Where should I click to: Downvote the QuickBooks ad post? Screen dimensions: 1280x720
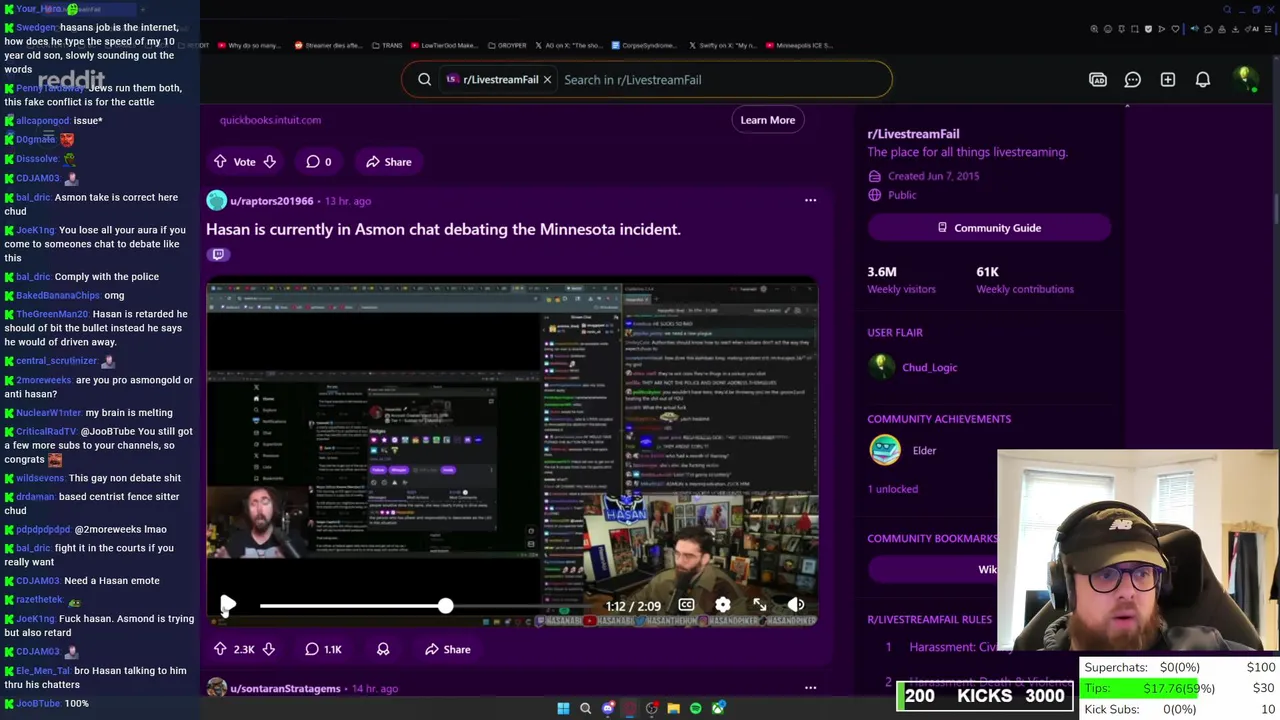(269, 162)
